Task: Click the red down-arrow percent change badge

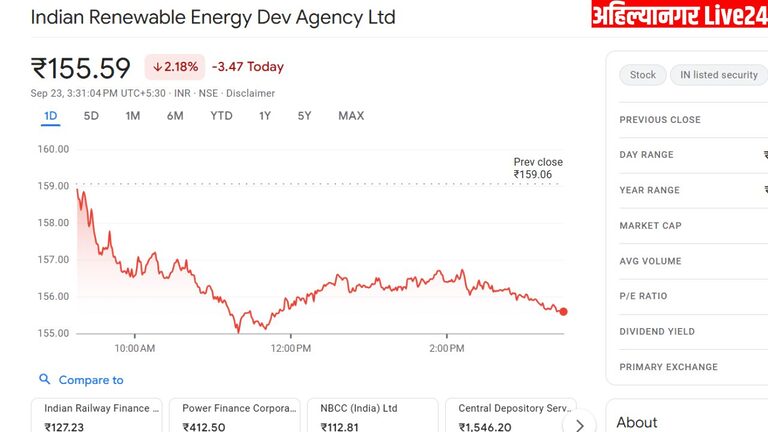Action: [175, 67]
